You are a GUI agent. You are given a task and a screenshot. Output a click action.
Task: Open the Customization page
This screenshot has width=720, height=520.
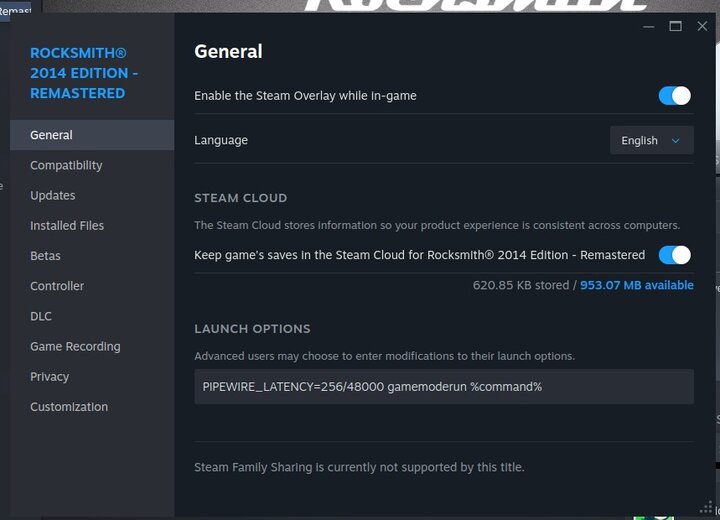point(69,407)
